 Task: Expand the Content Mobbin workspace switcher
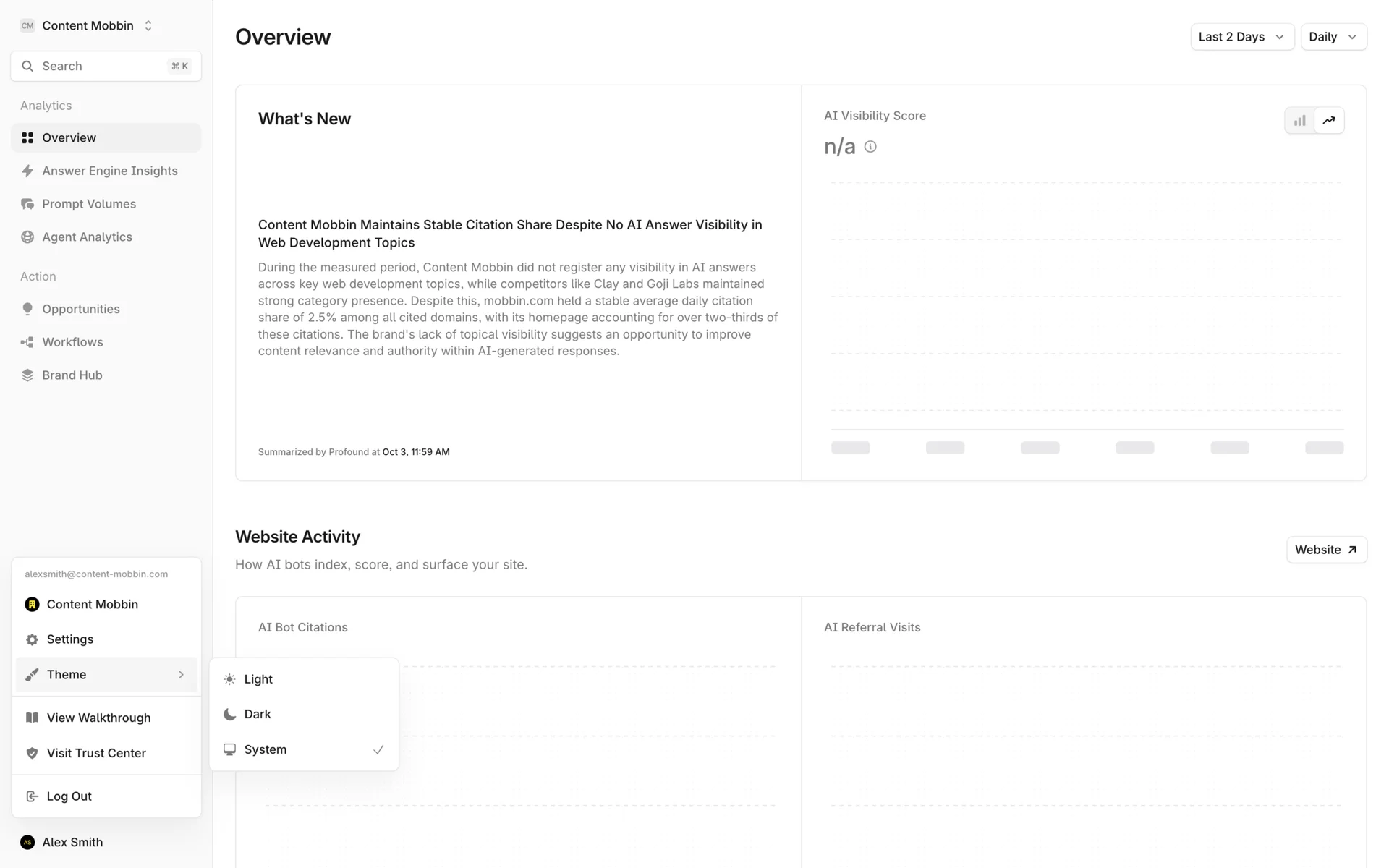88,26
